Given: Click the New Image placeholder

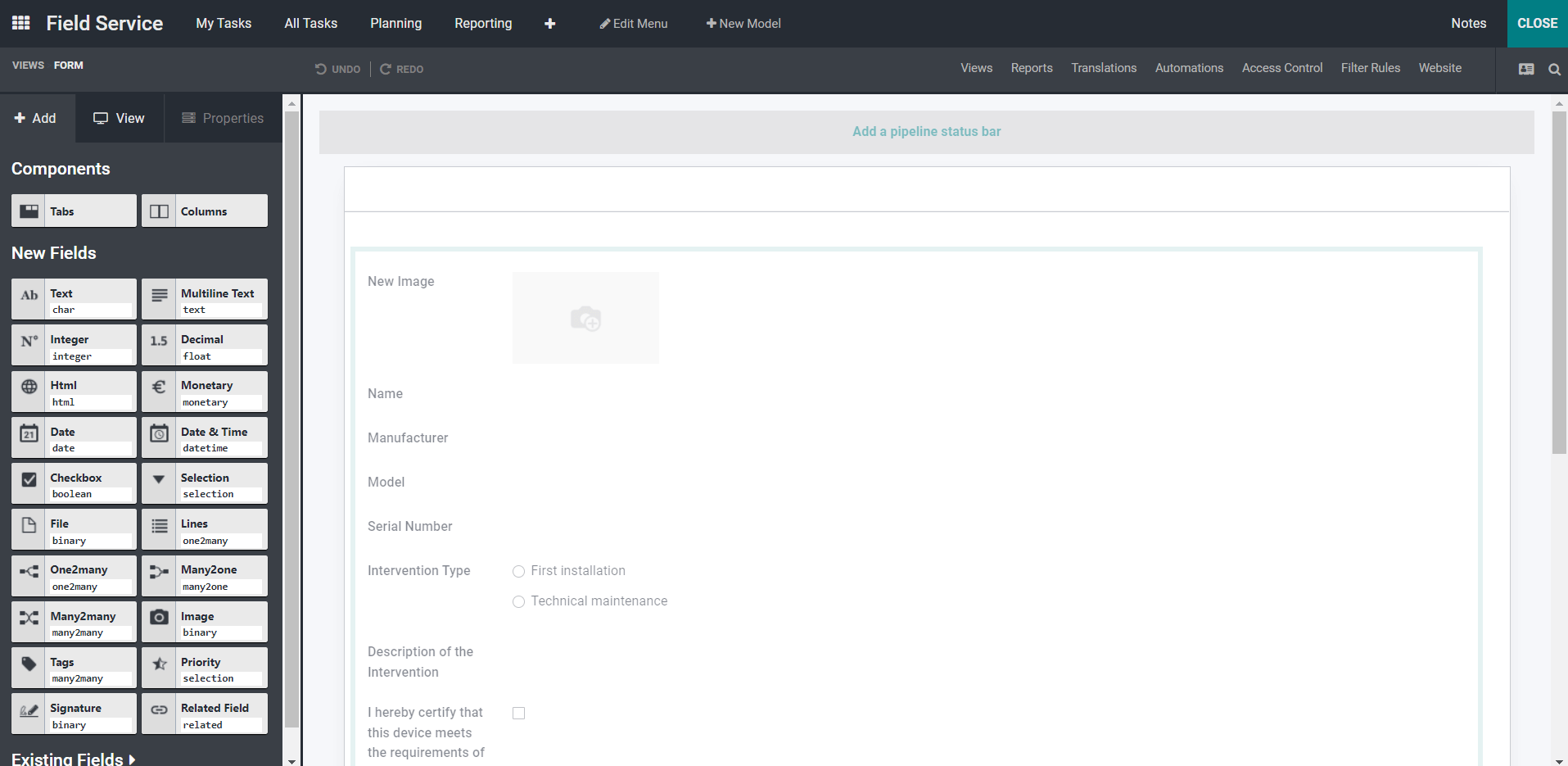Looking at the screenshot, I should coord(585,318).
